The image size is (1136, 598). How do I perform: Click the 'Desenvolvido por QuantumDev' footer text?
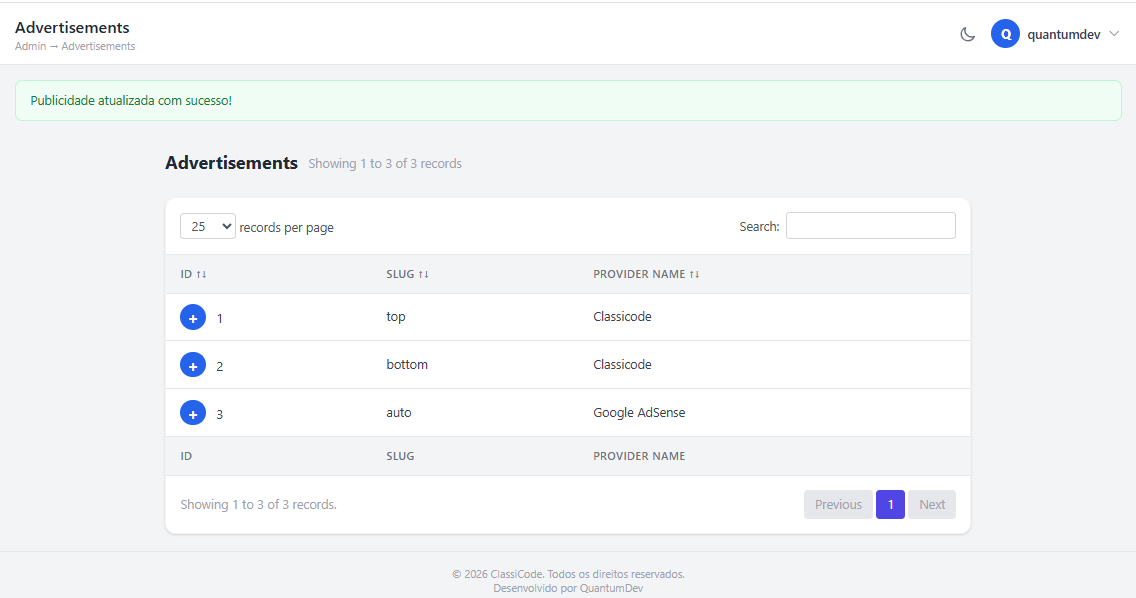[x=568, y=588]
